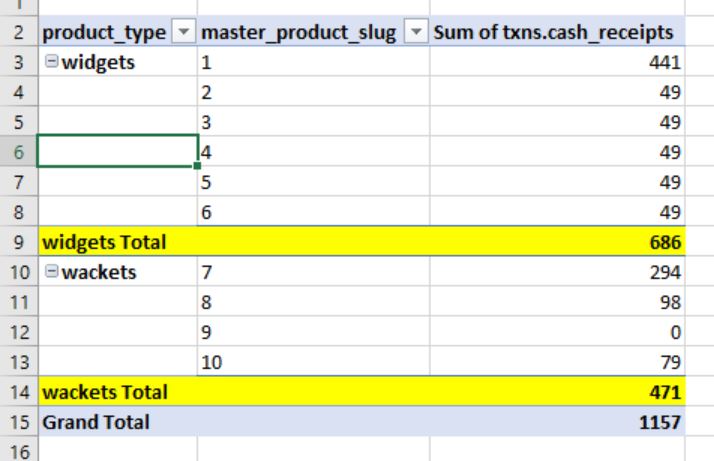Click the 686 widgets total value

665,242
